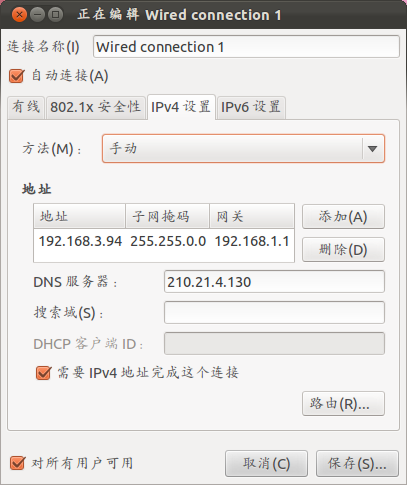This screenshot has width=407, height=485.
Task: Click the 删除(D) button
Action: click(x=343, y=249)
